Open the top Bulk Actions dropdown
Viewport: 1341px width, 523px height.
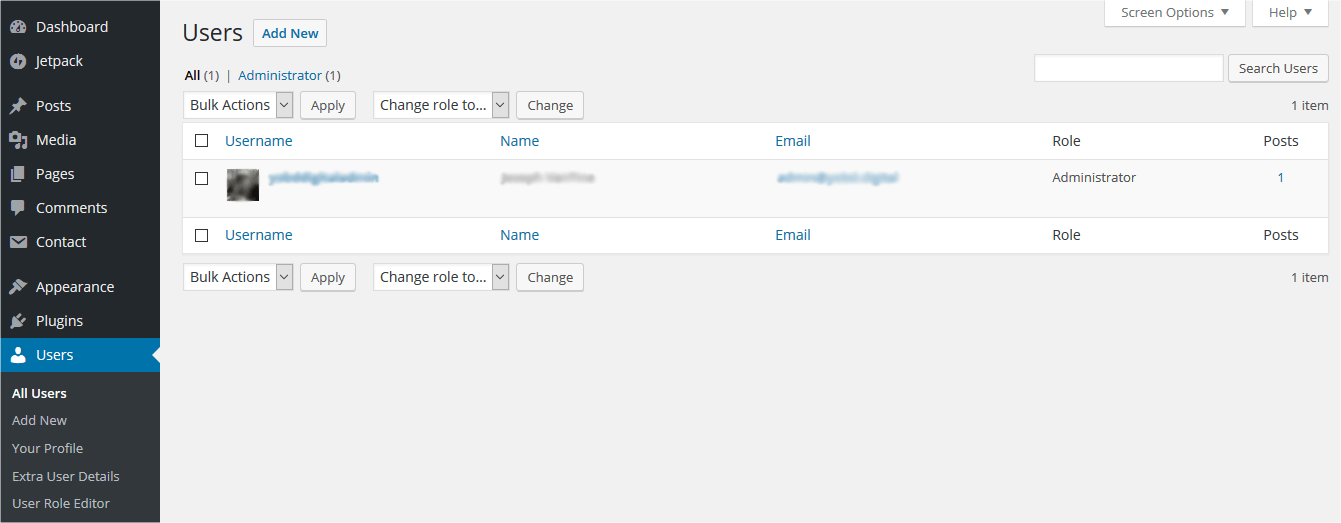point(238,105)
